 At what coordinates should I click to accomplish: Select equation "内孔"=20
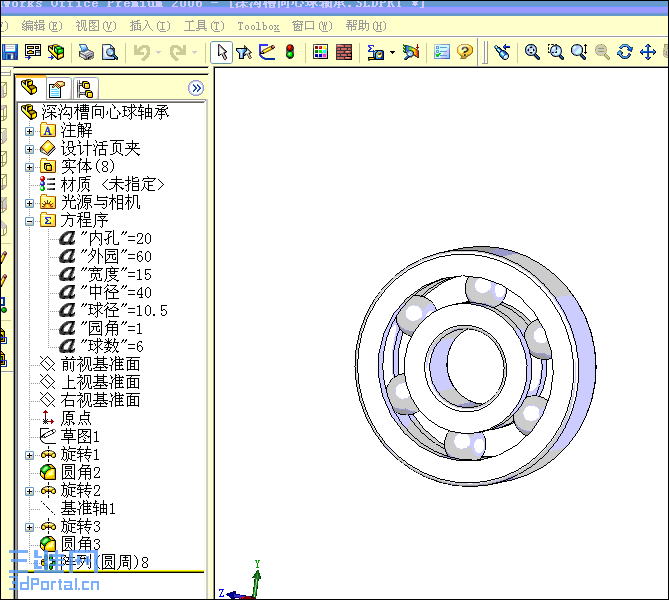click(x=116, y=238)
